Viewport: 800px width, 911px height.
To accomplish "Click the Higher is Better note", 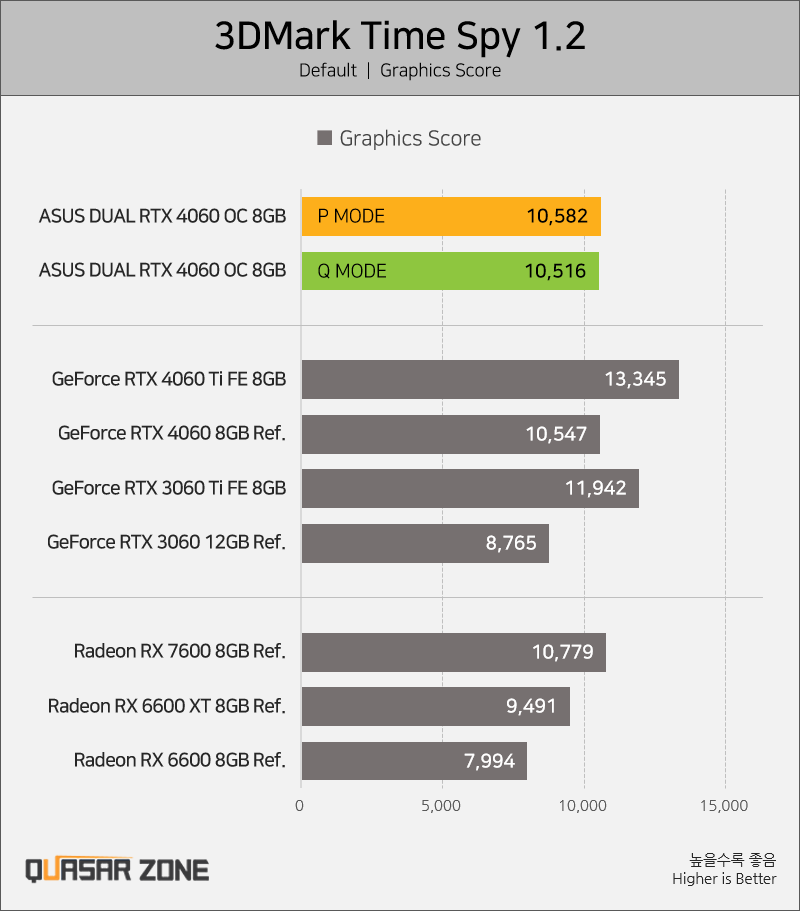I will pyautogui.click(x=724, y=878).
